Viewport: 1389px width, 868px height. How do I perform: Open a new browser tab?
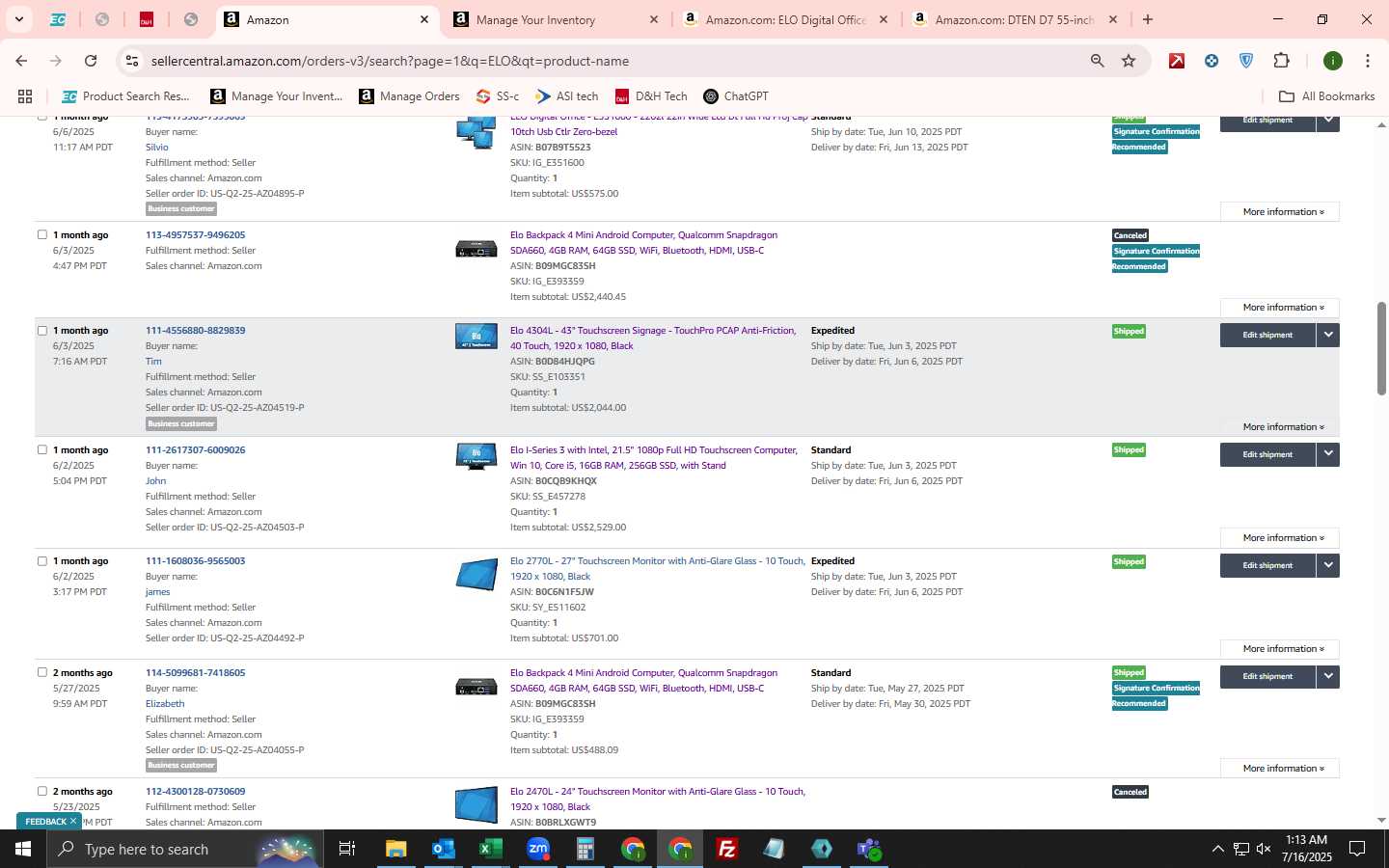tap(1148, 19)
